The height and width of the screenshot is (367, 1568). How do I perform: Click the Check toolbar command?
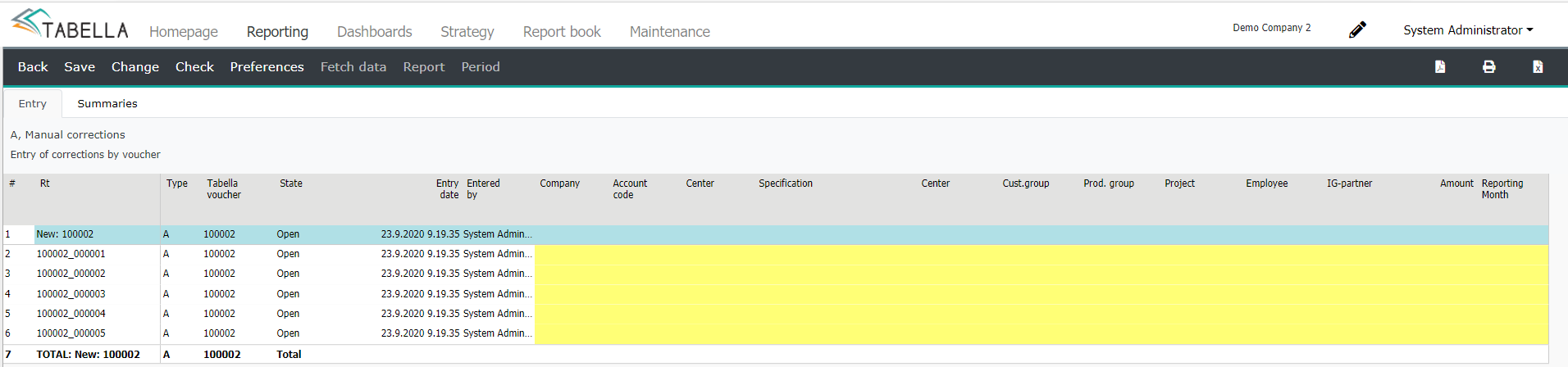coord(194,67)
